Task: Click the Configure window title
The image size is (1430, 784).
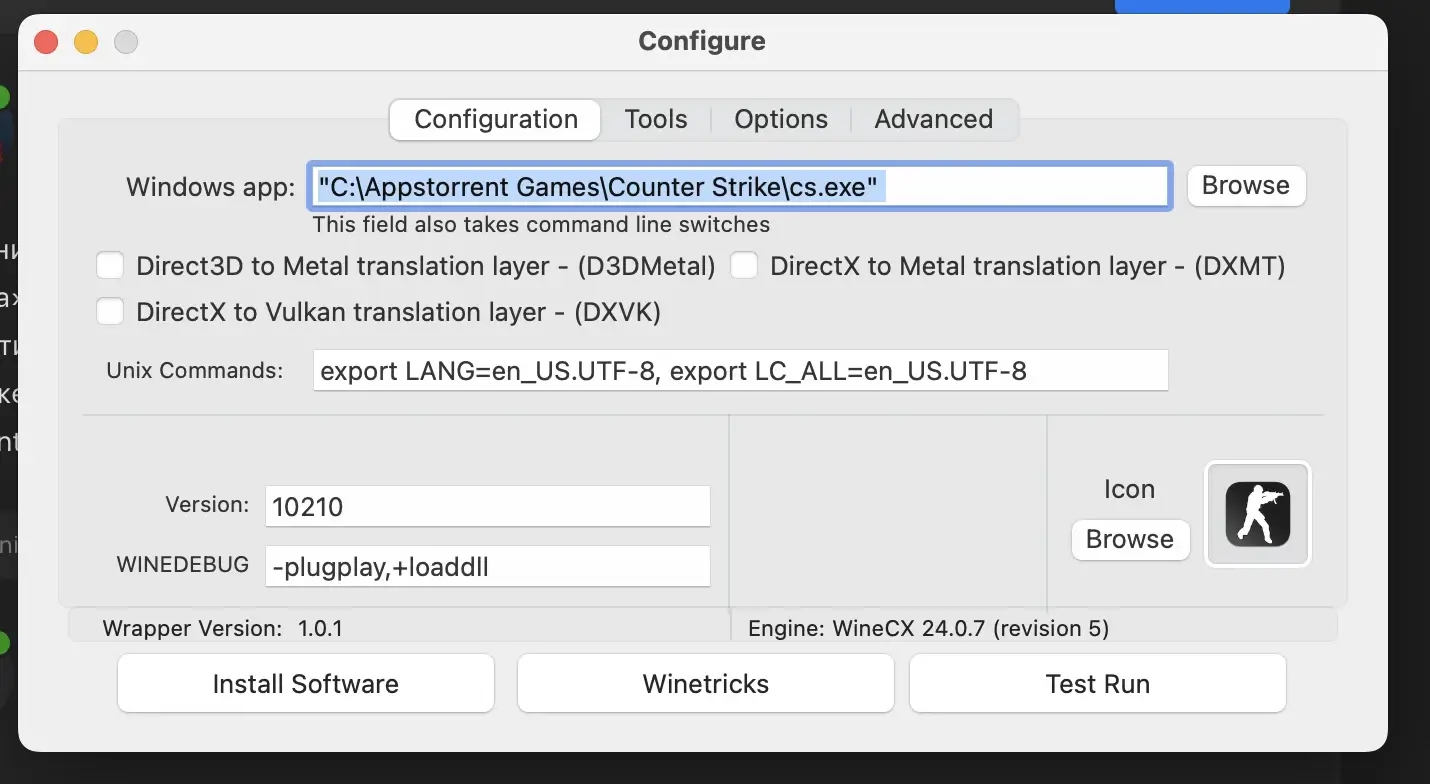Action: pos(702,41)
